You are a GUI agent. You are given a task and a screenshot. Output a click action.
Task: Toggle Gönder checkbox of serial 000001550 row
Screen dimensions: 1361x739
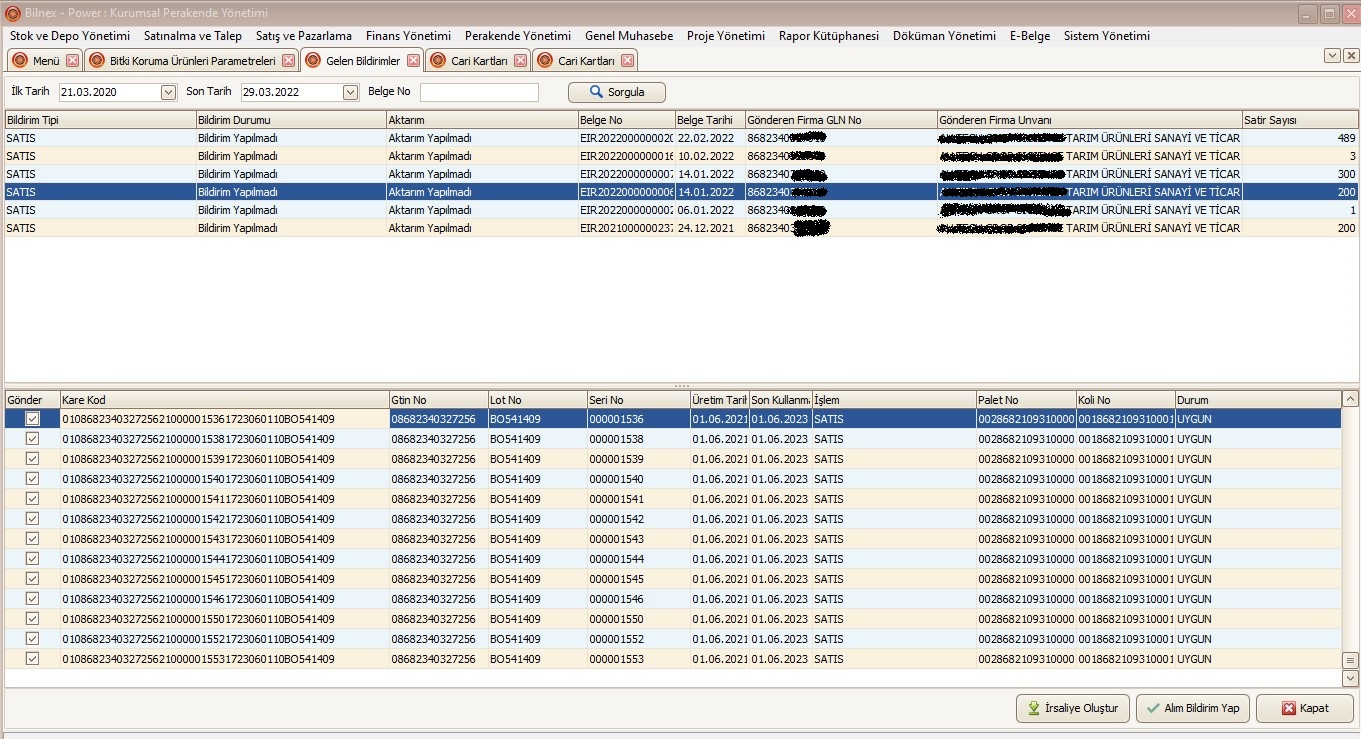point(32,619)
